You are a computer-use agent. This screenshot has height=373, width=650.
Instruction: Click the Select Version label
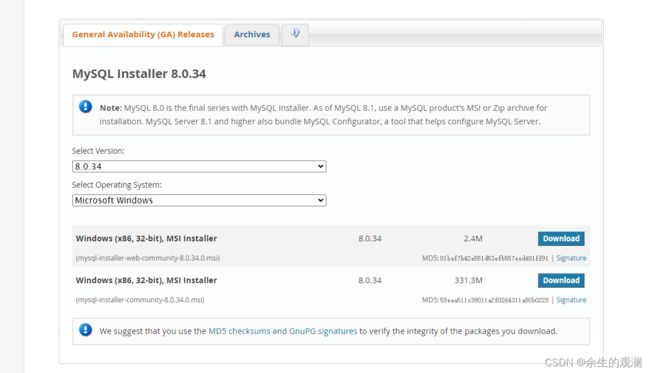pos(98,151)
